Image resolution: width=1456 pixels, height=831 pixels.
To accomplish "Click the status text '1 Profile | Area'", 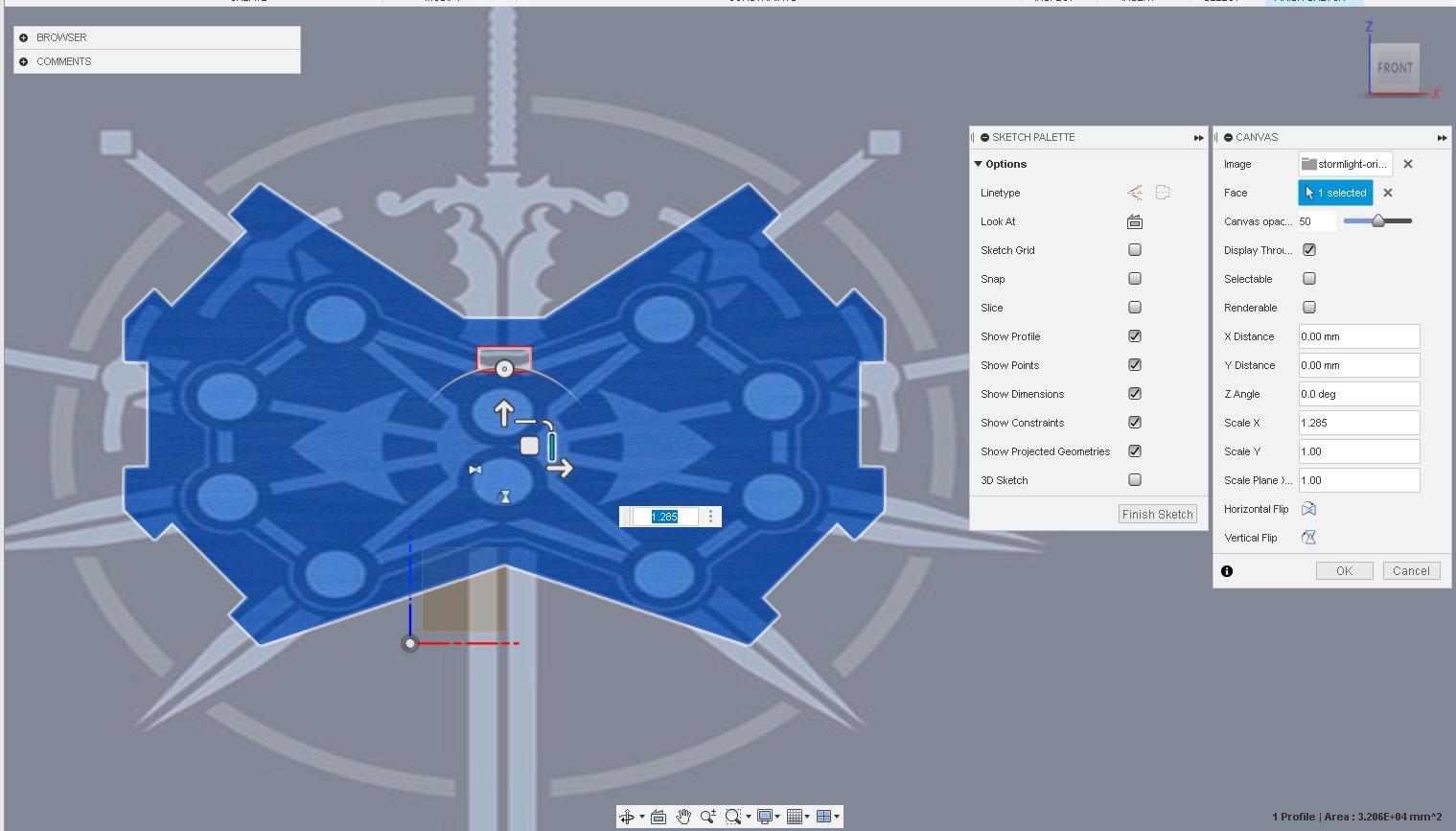I will [x=1356, y=817].
